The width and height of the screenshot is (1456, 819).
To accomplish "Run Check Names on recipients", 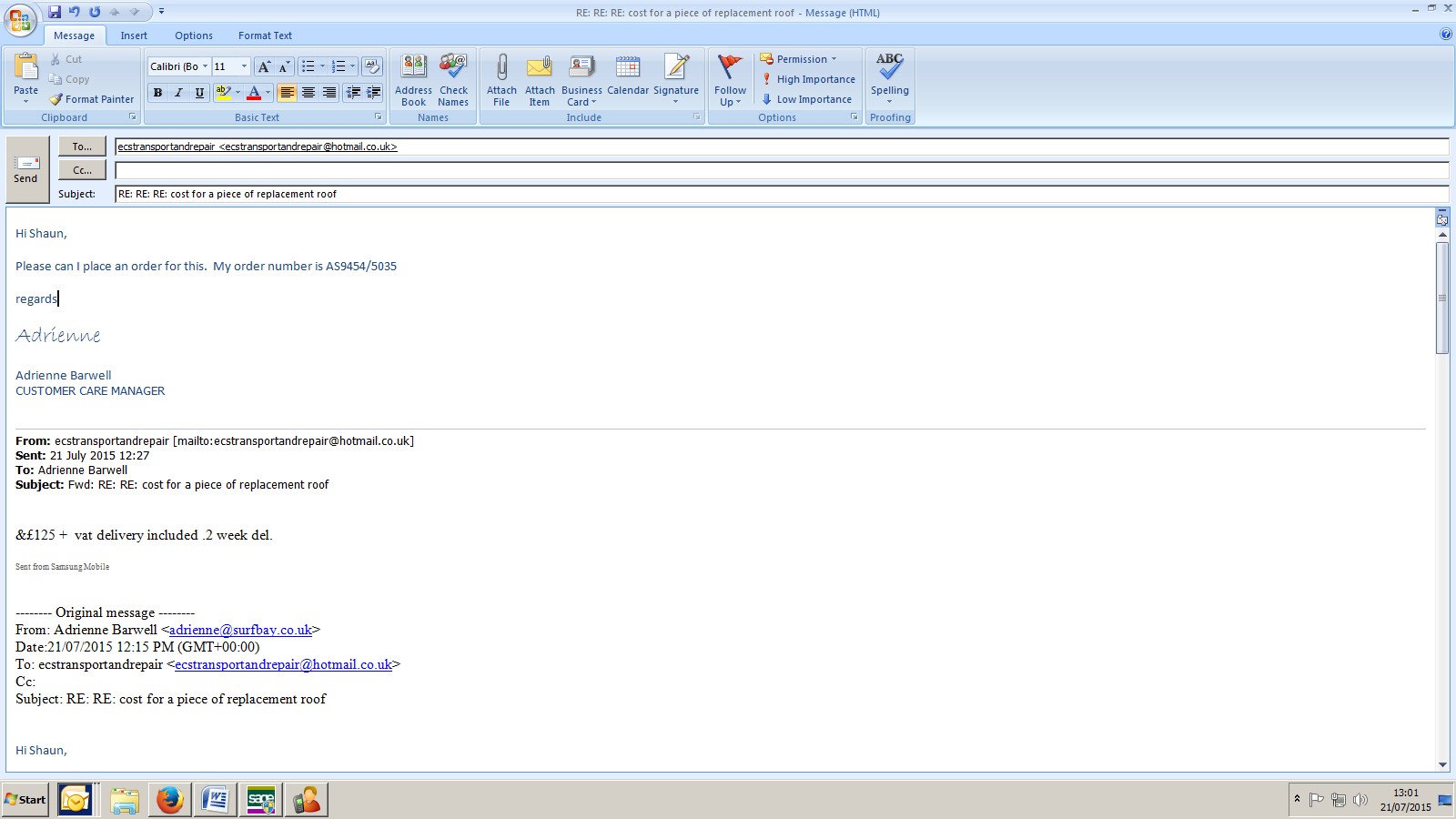I will [x=453, y=80].
